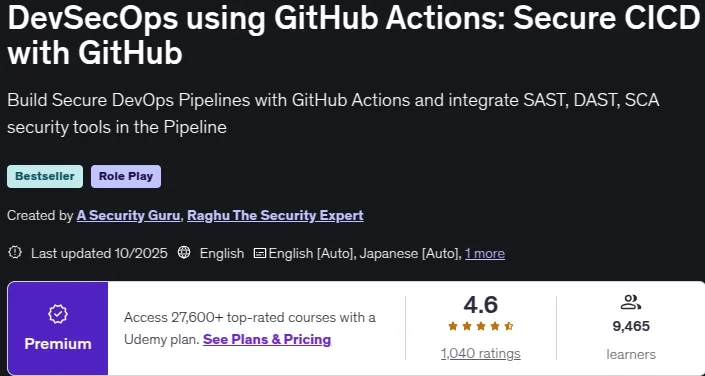Open See Plans & Pricing link
Screen dimensions: 705x376
tap(267, 339)
